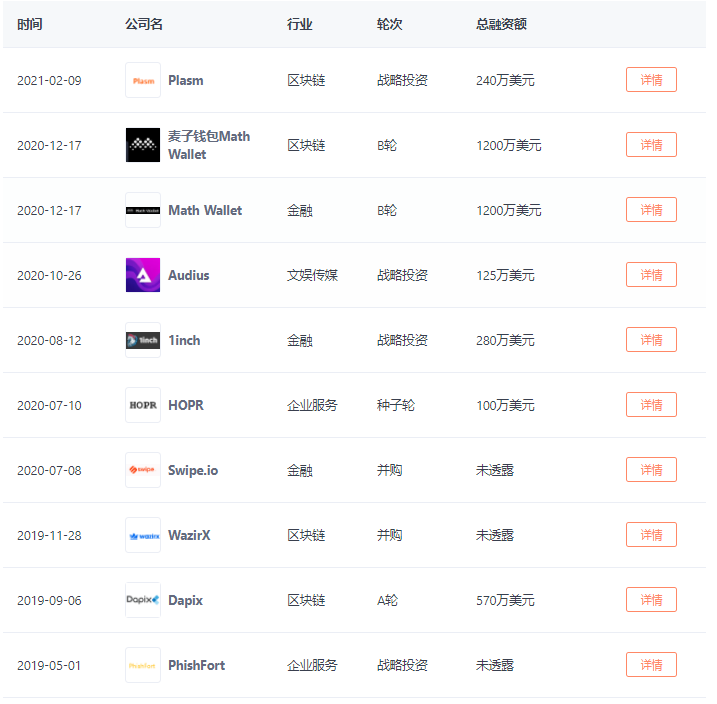The height and width of the screenshot is (704, 717).
Task: Click the 总融资额 column header
Action: click(501, 24)
